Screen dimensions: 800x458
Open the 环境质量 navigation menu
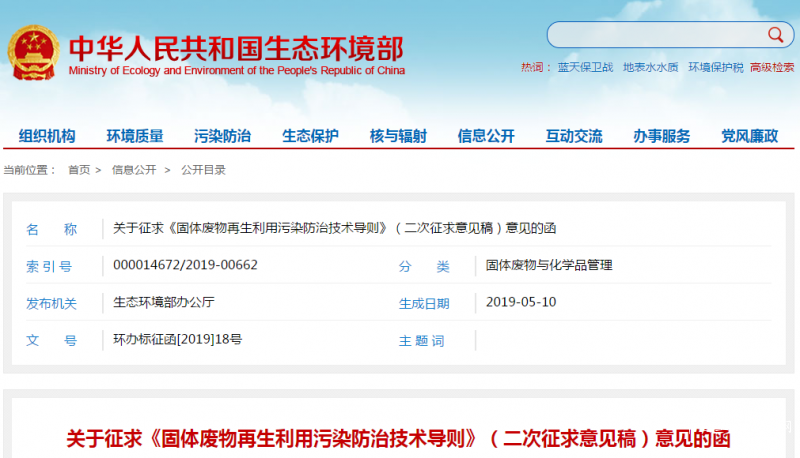(x=135, y=136)
